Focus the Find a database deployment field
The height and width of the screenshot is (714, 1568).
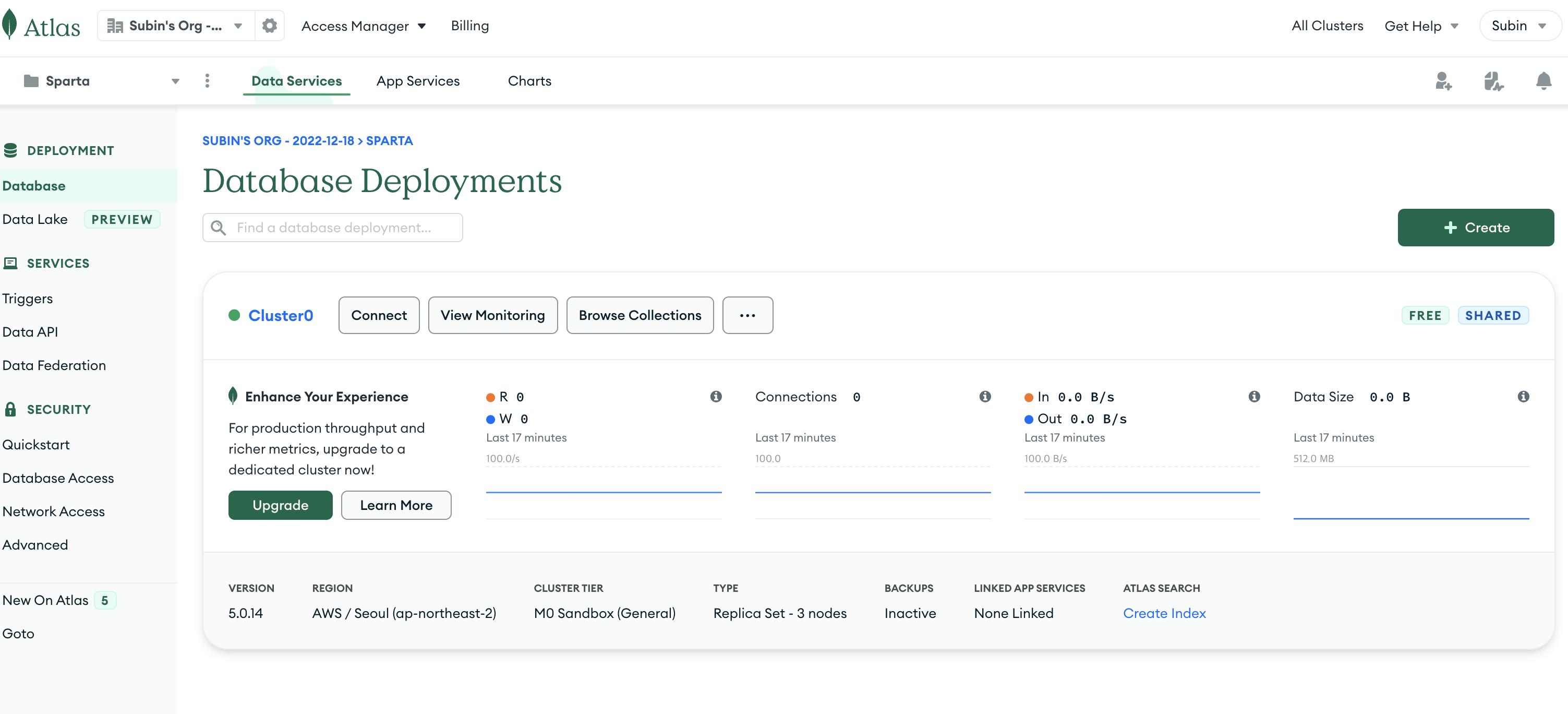[x=332, y=227]
